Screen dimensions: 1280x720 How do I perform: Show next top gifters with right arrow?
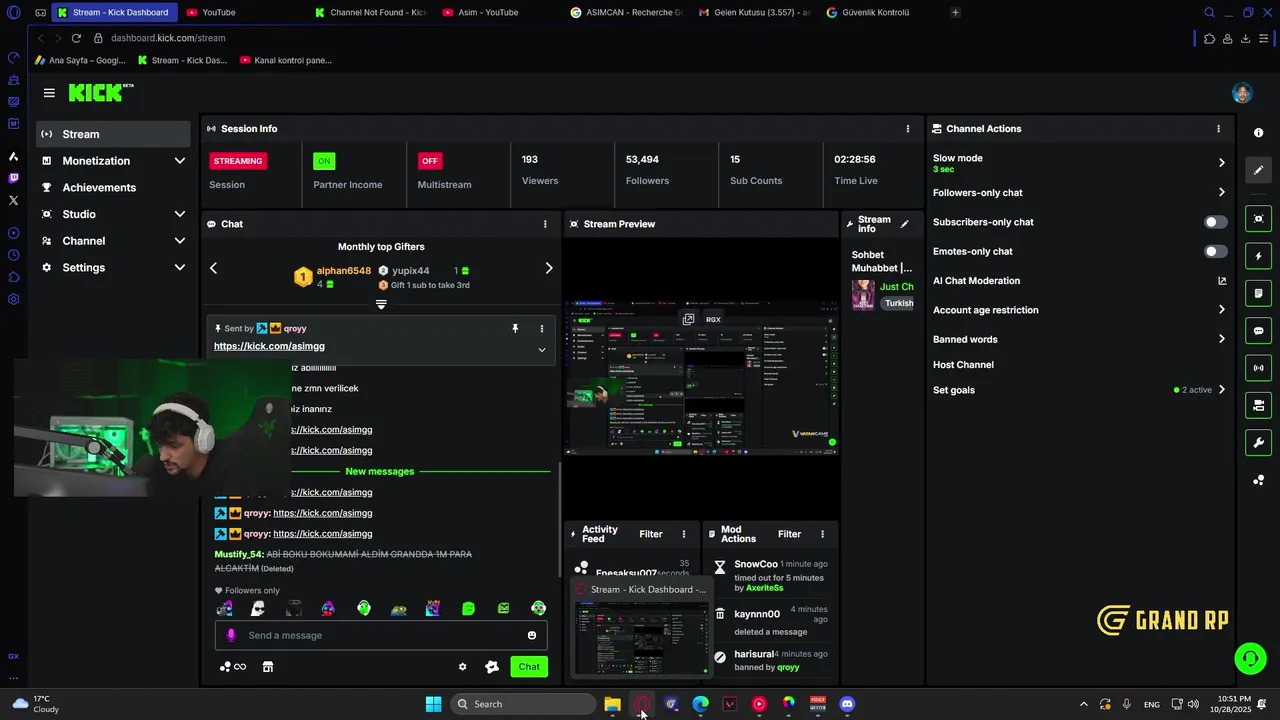pyautogui.click(x=548, y=268)
